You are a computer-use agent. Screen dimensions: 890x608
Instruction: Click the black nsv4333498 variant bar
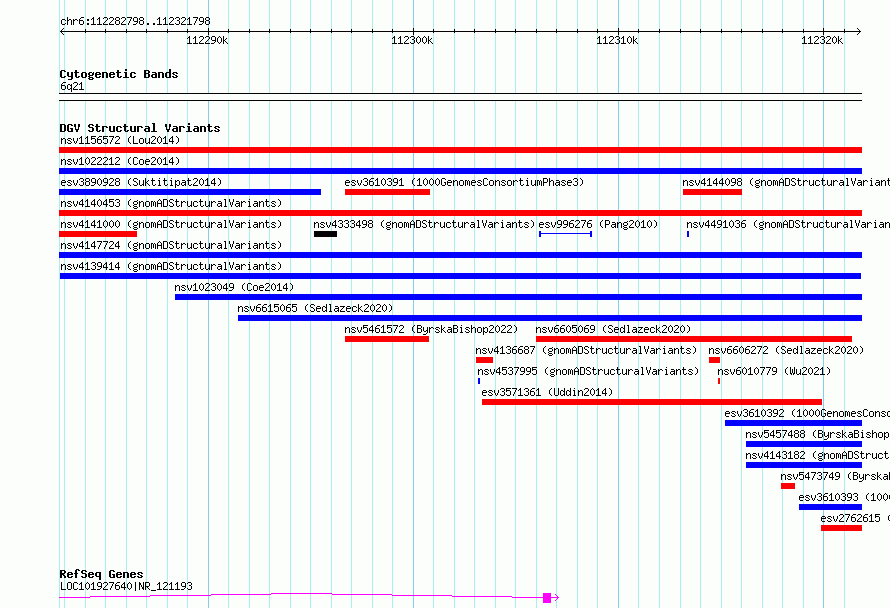325,234
